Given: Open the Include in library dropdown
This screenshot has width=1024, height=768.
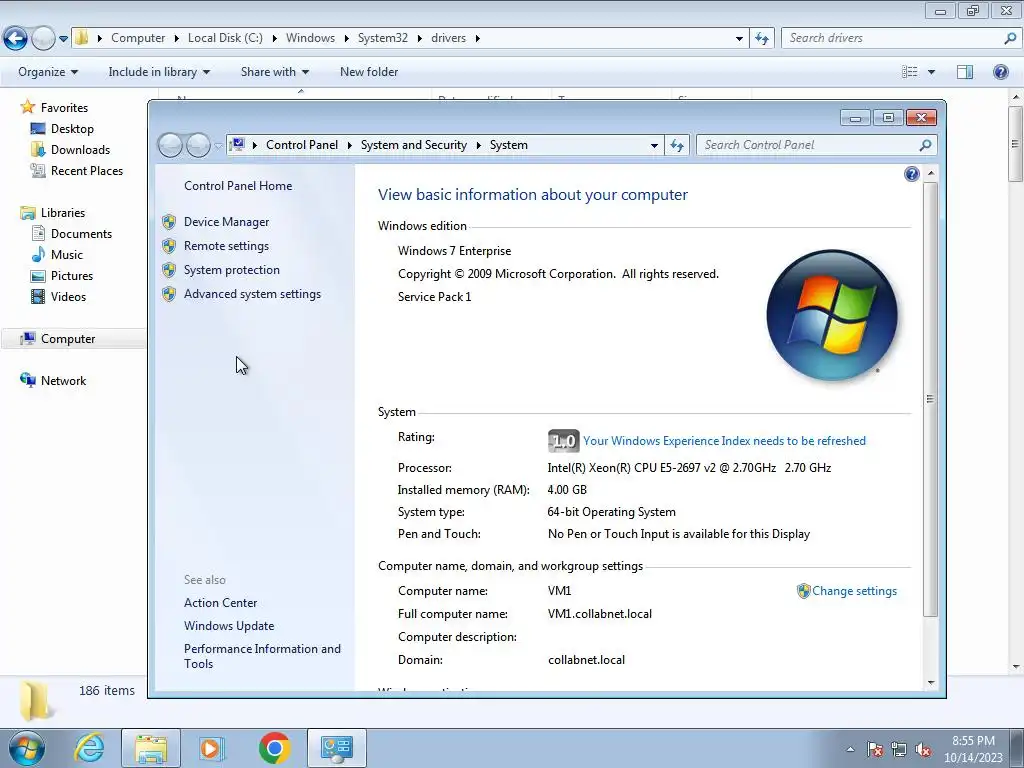Looking at the screenshot, I should 159,72.
